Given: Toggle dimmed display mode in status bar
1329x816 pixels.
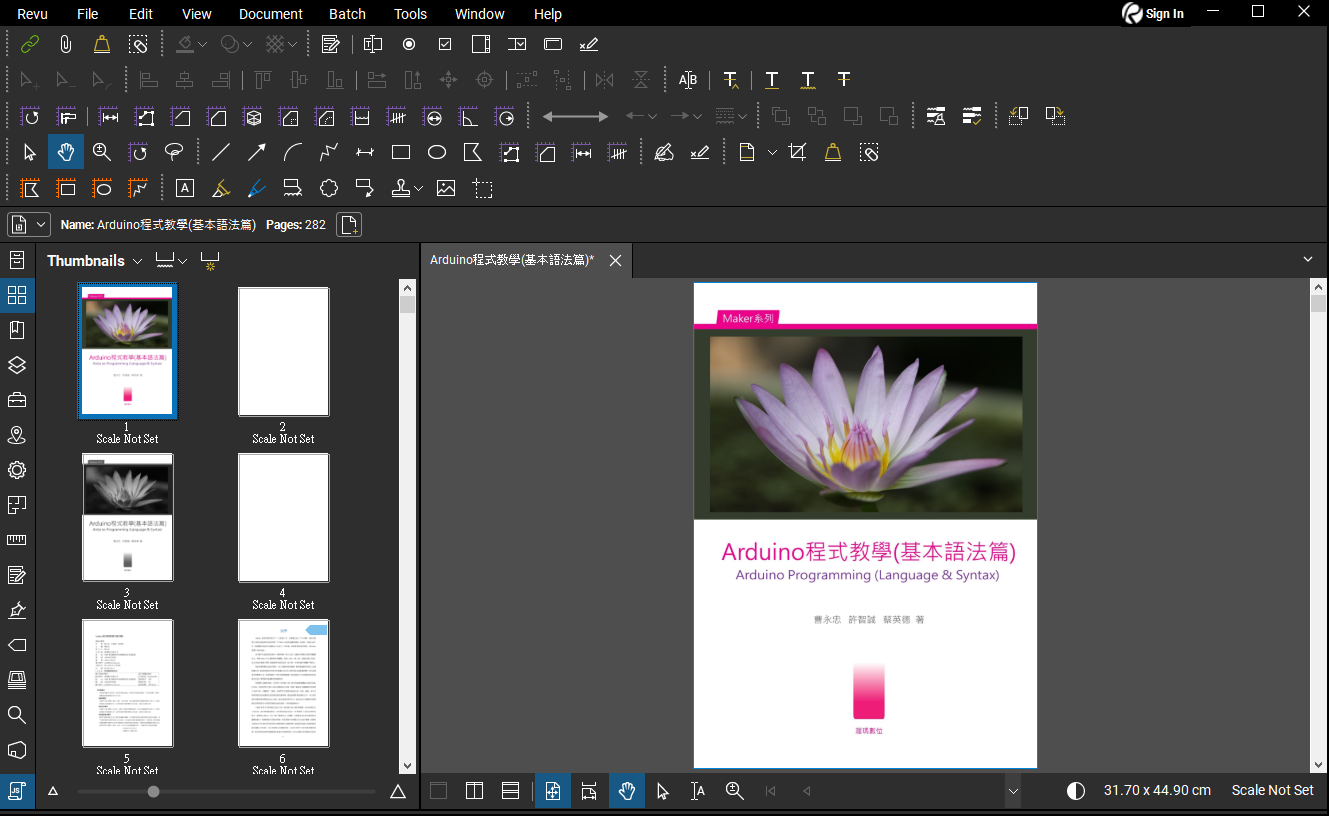Looking at the screenshot, I should 1076,791.
